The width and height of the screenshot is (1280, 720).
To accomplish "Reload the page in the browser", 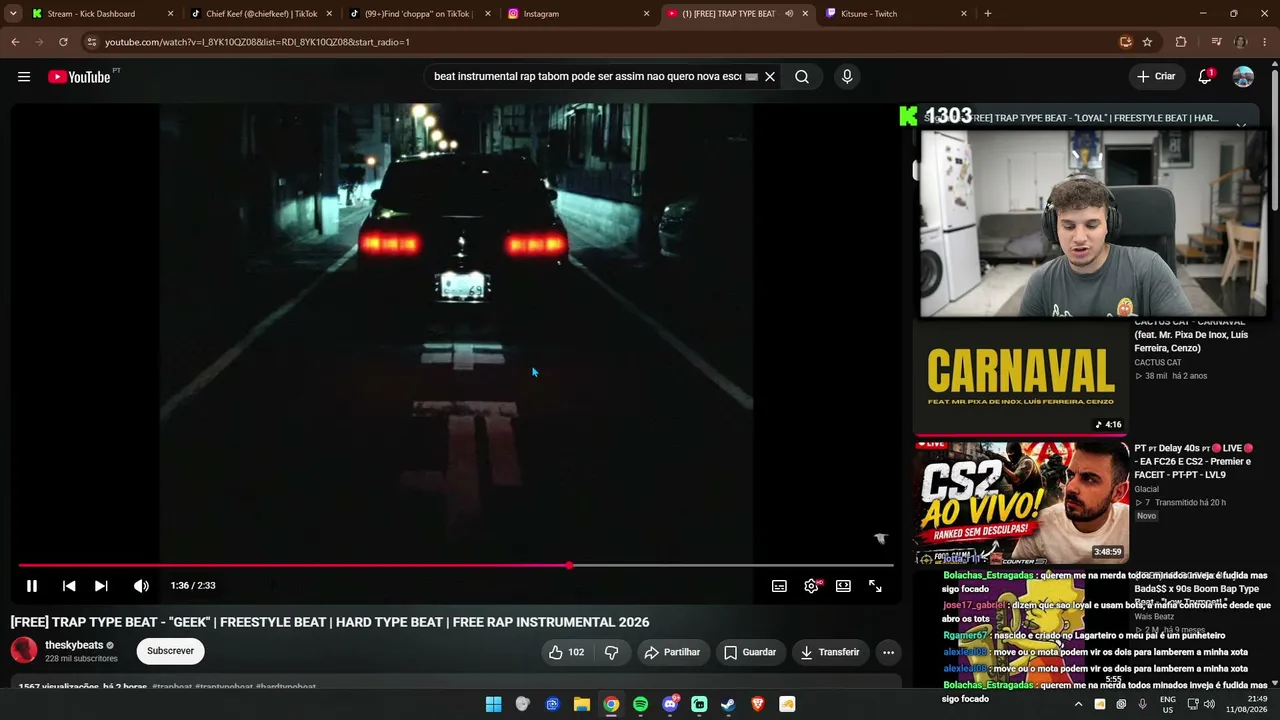I will pyautogui.click(x=63, y=42).
